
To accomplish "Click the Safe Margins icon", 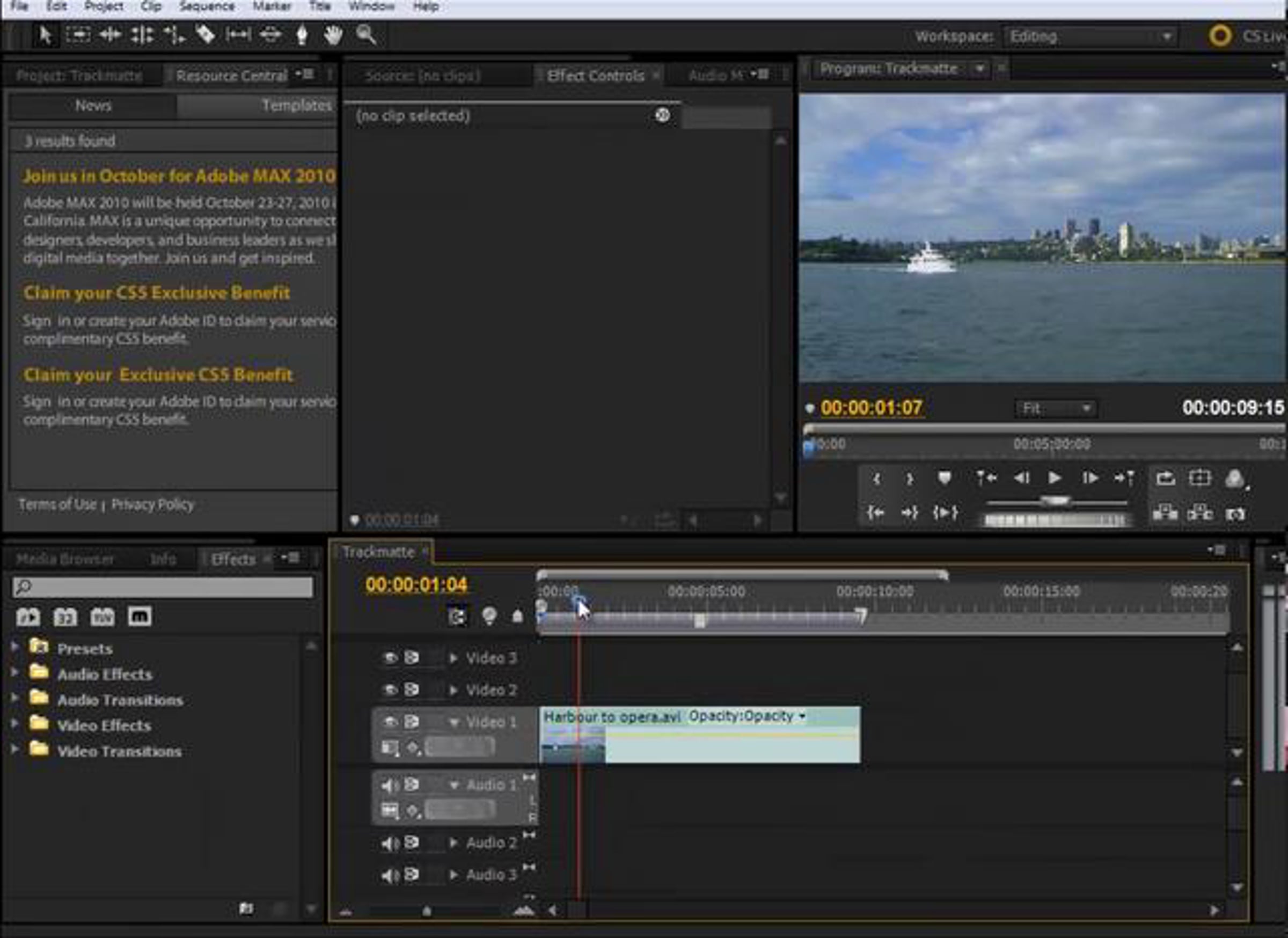I will pyautogui.click(x=1199, y=478).
